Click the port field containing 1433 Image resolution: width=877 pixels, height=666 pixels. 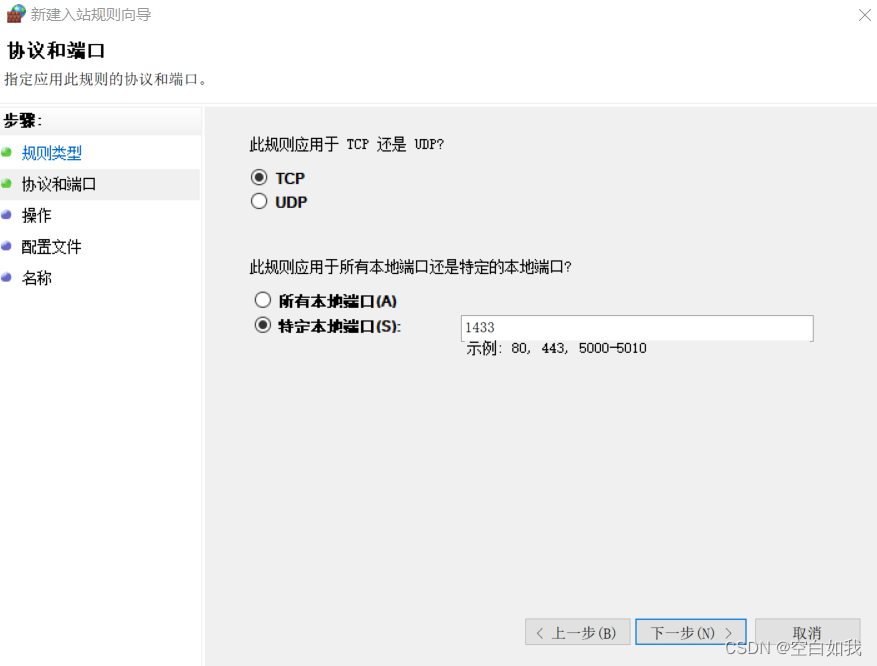pos(636,328)
